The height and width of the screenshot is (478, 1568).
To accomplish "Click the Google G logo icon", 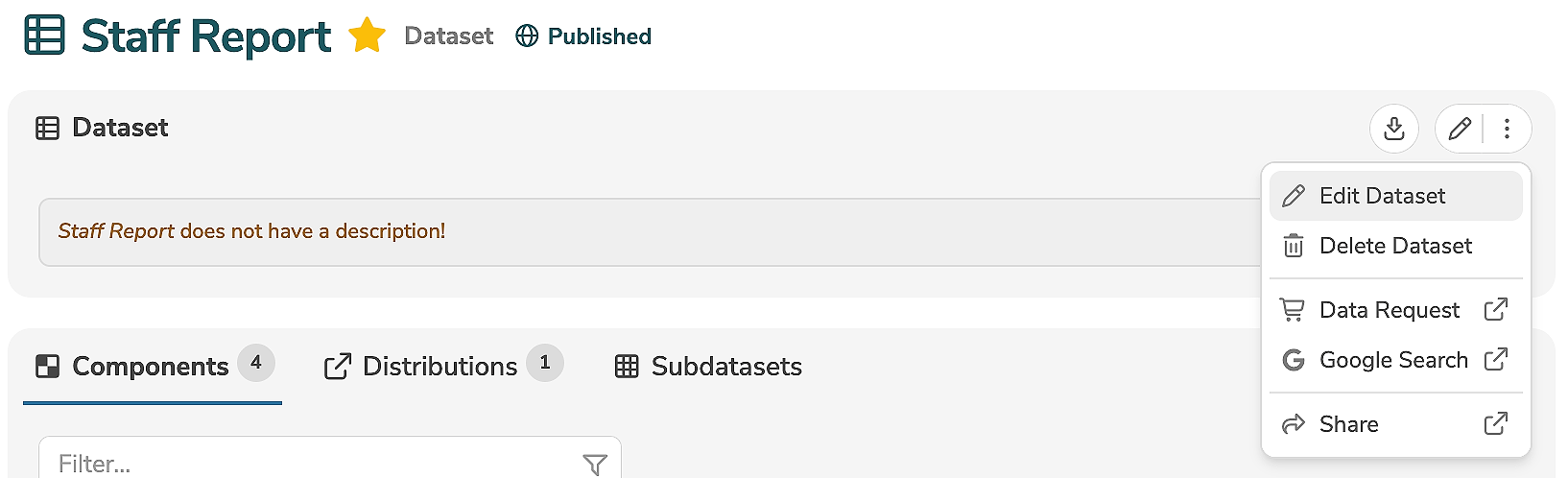I will click(x=1294, y=360).
